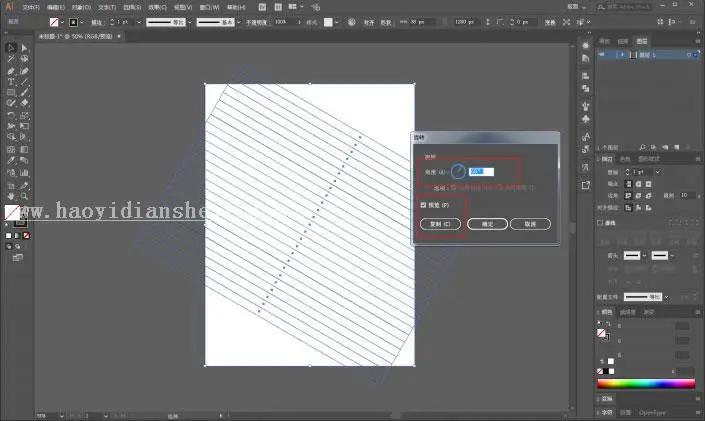The width and height of the screenshot is (705, 421).
Task: Open the 帮助(H) Help menu
Action: 236,8
